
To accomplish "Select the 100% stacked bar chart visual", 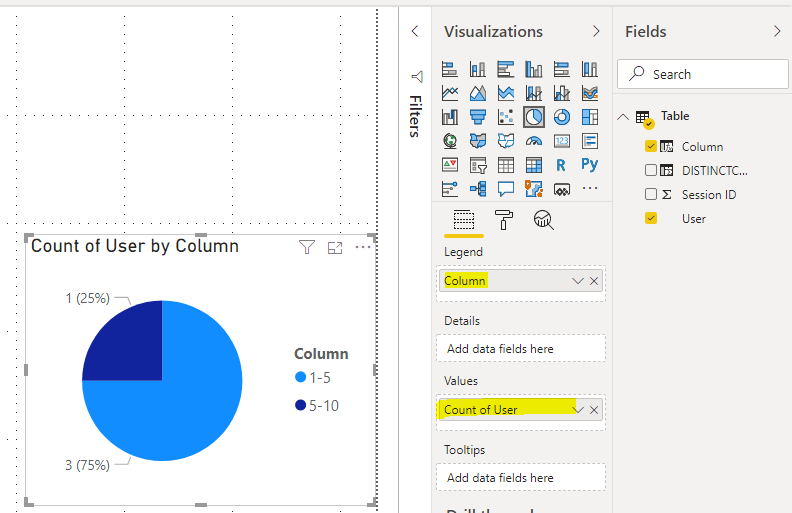I will pyautogui.click(x=562, y=69).
